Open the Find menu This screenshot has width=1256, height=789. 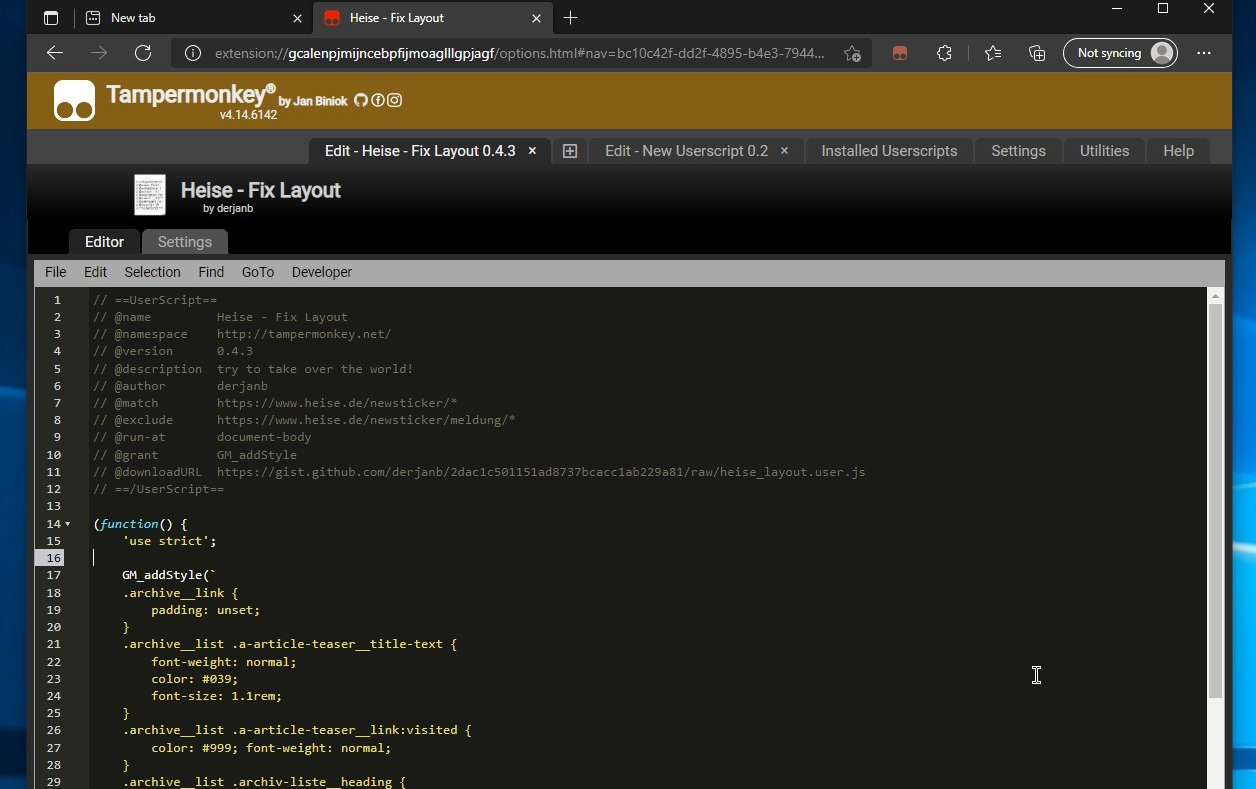(211, 272)
